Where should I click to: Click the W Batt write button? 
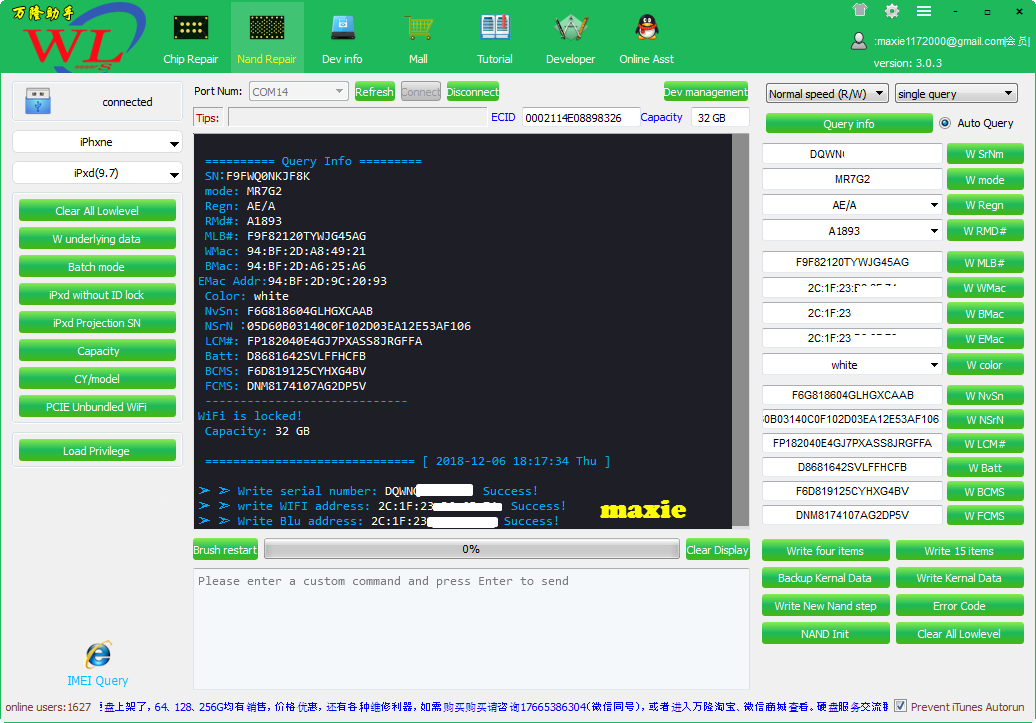(x=984, y=468)
